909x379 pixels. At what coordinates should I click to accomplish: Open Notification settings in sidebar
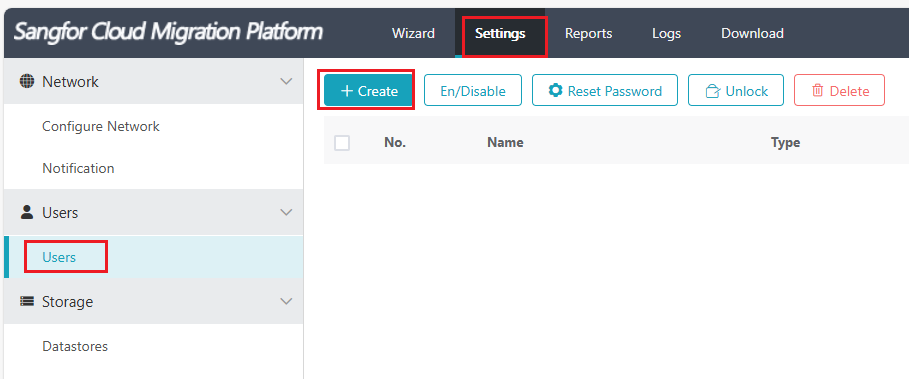pyautogui.click(x=78, y=168)
